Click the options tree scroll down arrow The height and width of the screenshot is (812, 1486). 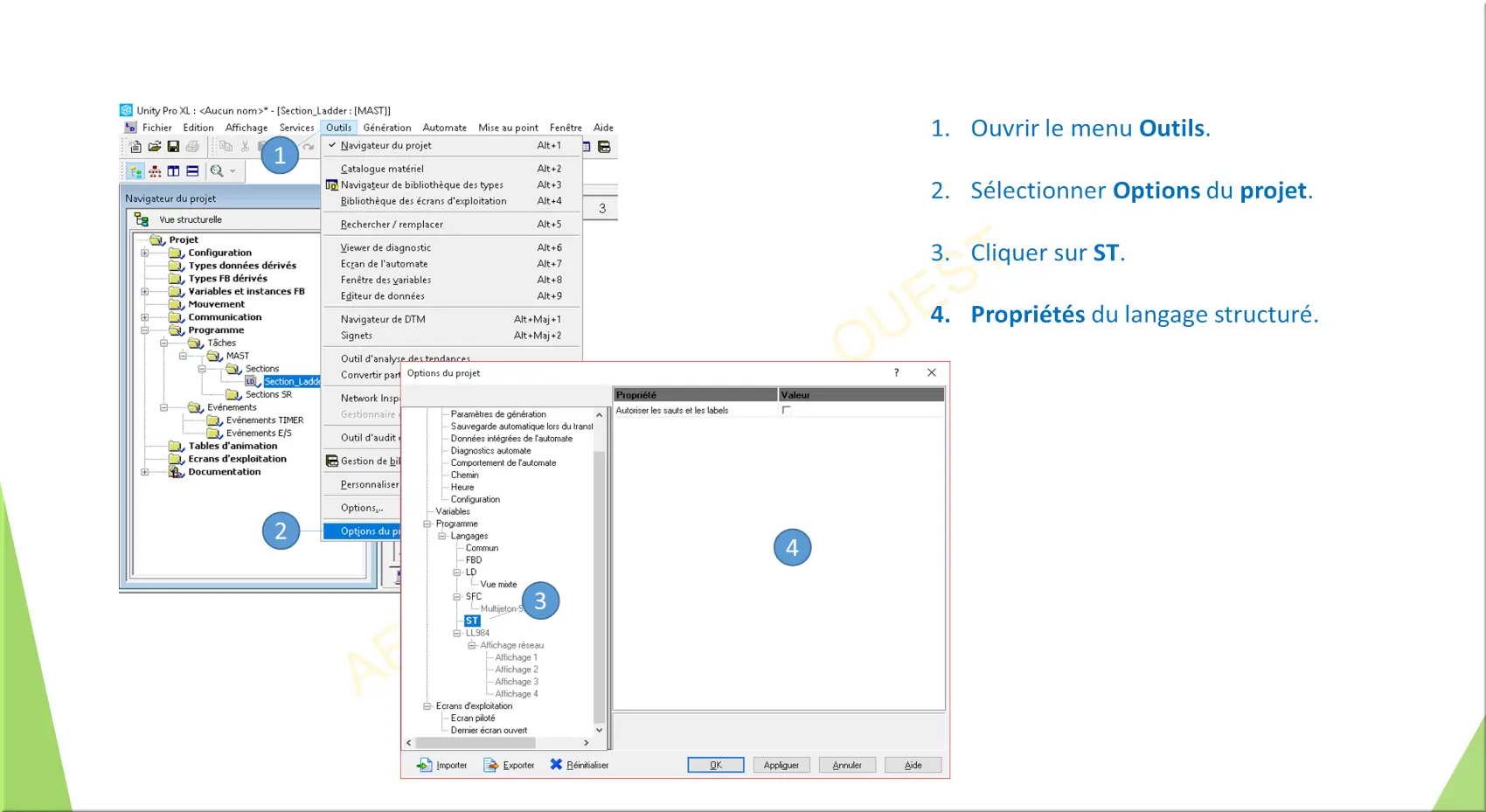click(599, 730)
